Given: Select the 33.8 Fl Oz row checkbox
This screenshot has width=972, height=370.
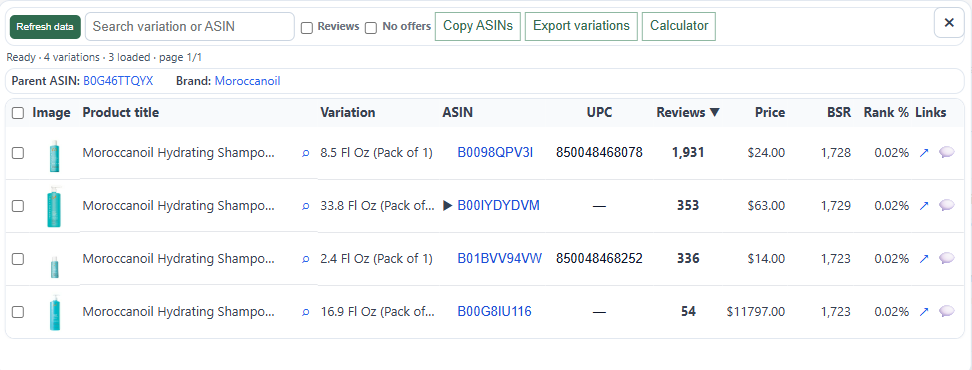Looking at the screenshot, I should [x=18, y=206].
